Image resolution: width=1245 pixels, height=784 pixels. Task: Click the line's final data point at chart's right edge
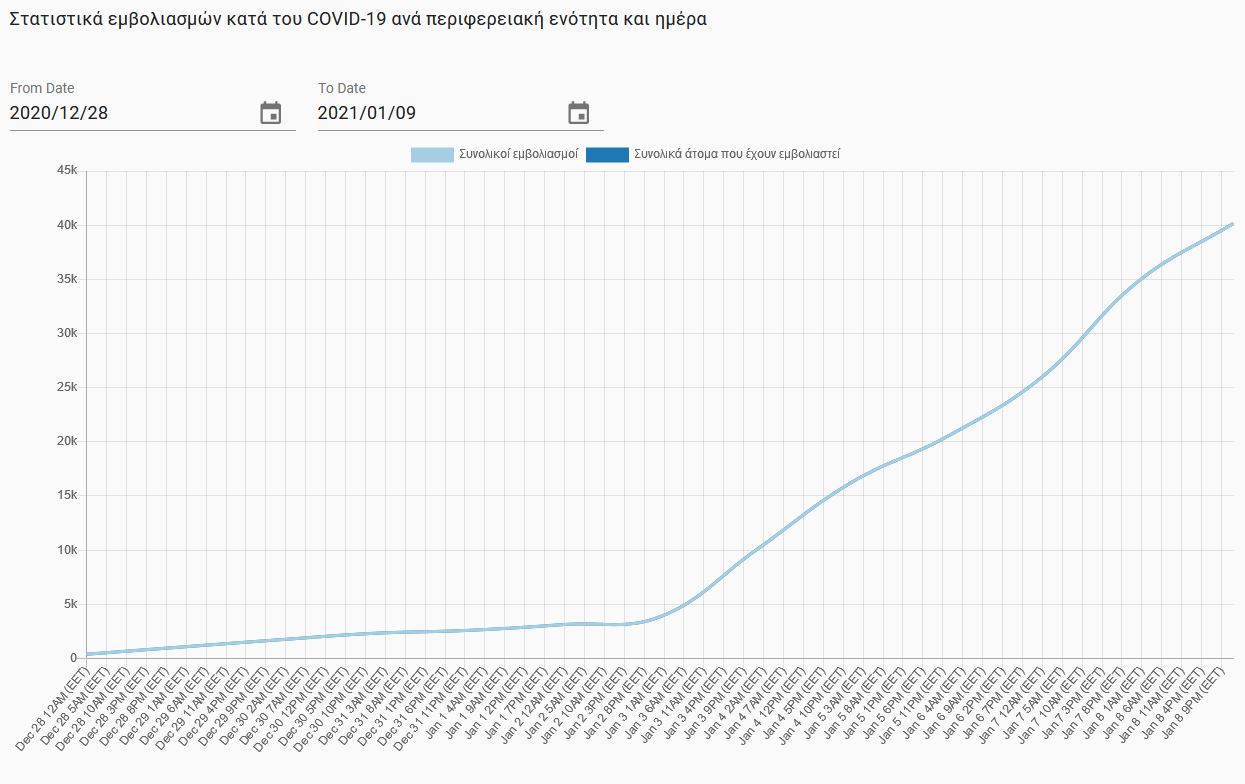click(1231, 224)
